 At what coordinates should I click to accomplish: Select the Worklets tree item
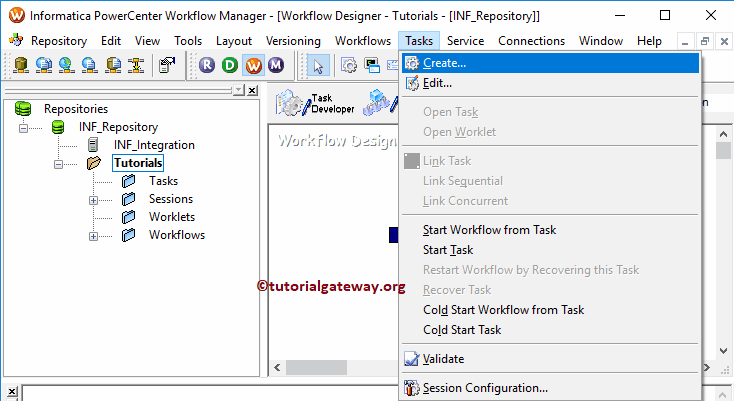pyautogui.click(x=172, y=217)
